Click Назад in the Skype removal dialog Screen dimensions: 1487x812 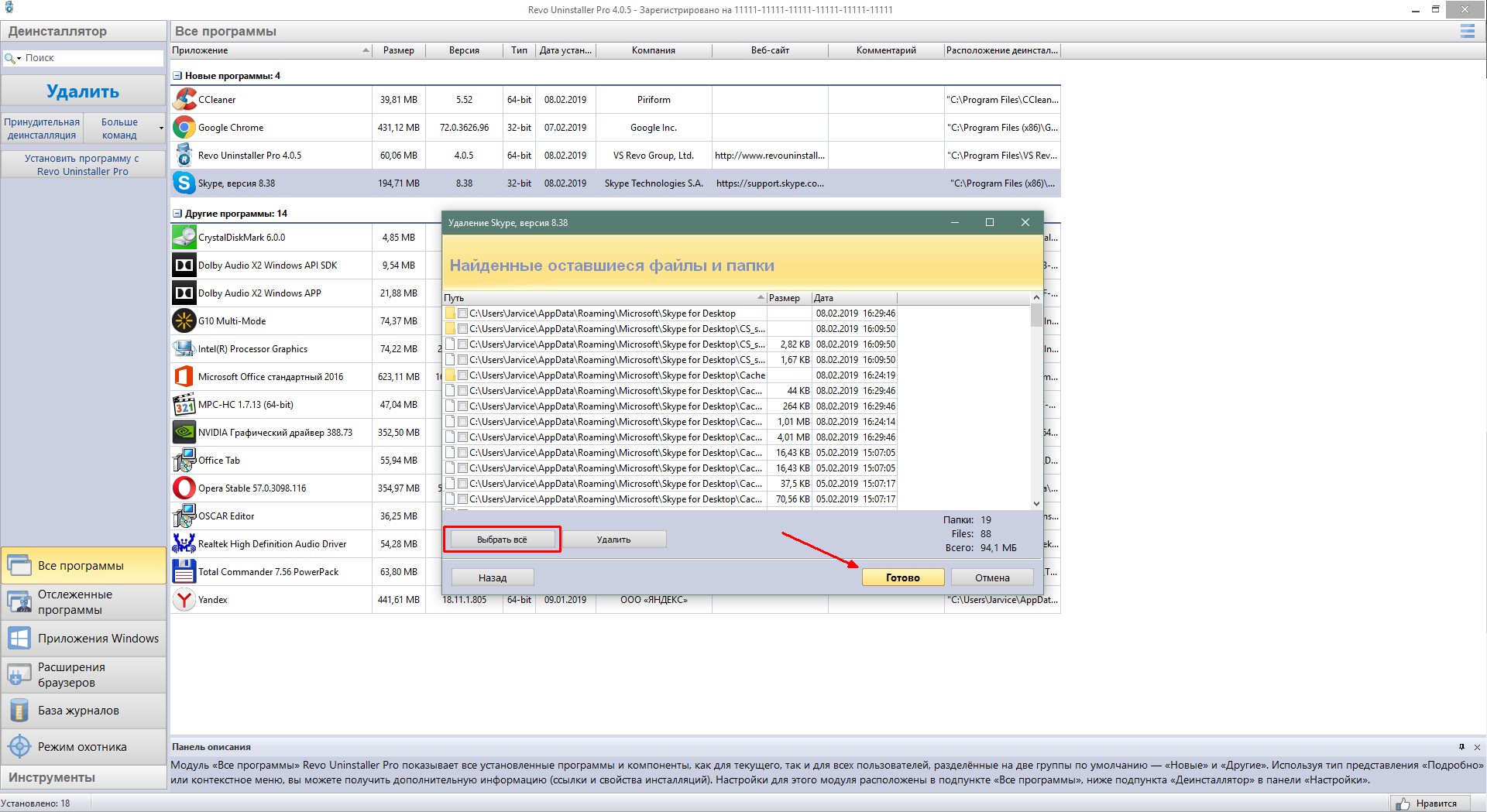[493, 577]
